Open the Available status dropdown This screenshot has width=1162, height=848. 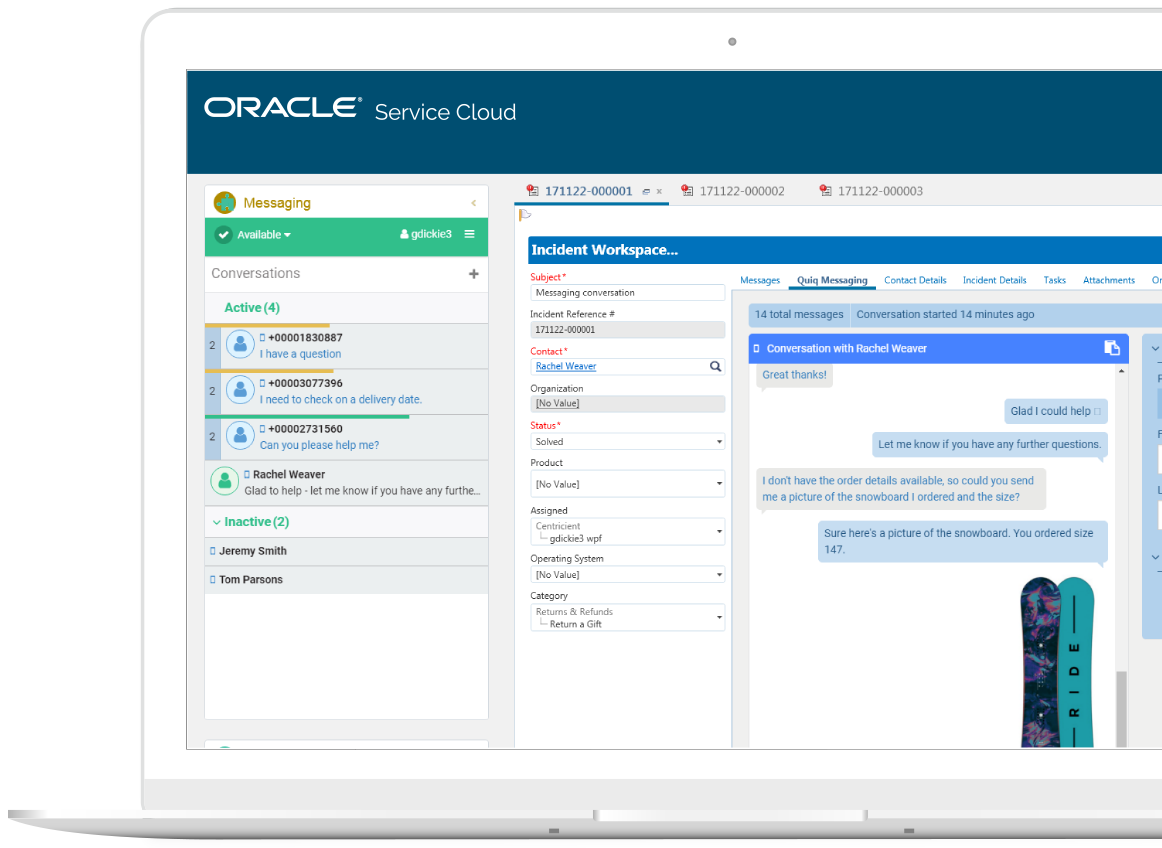click(264, 235)
